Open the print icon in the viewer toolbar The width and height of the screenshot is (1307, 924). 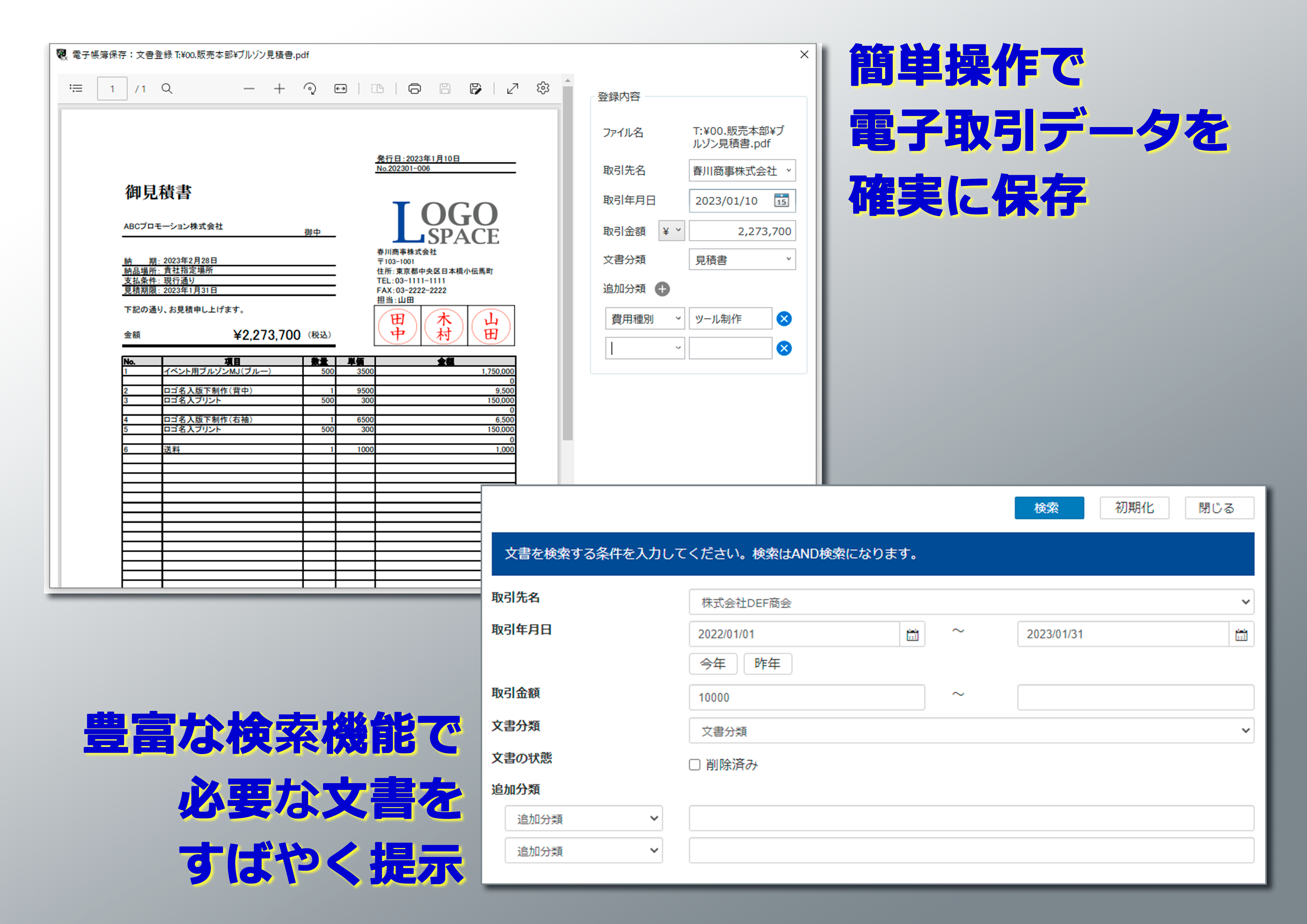tap(414, 88)
